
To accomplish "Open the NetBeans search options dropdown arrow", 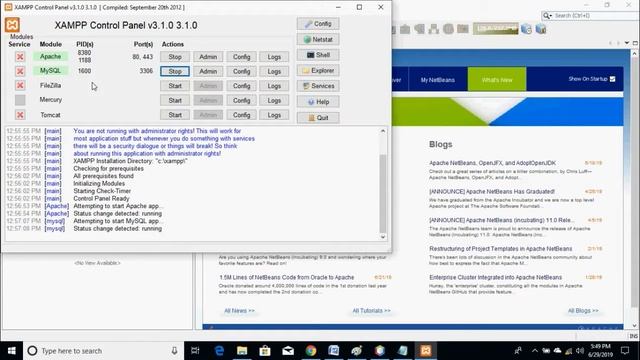I will point(551,16).
